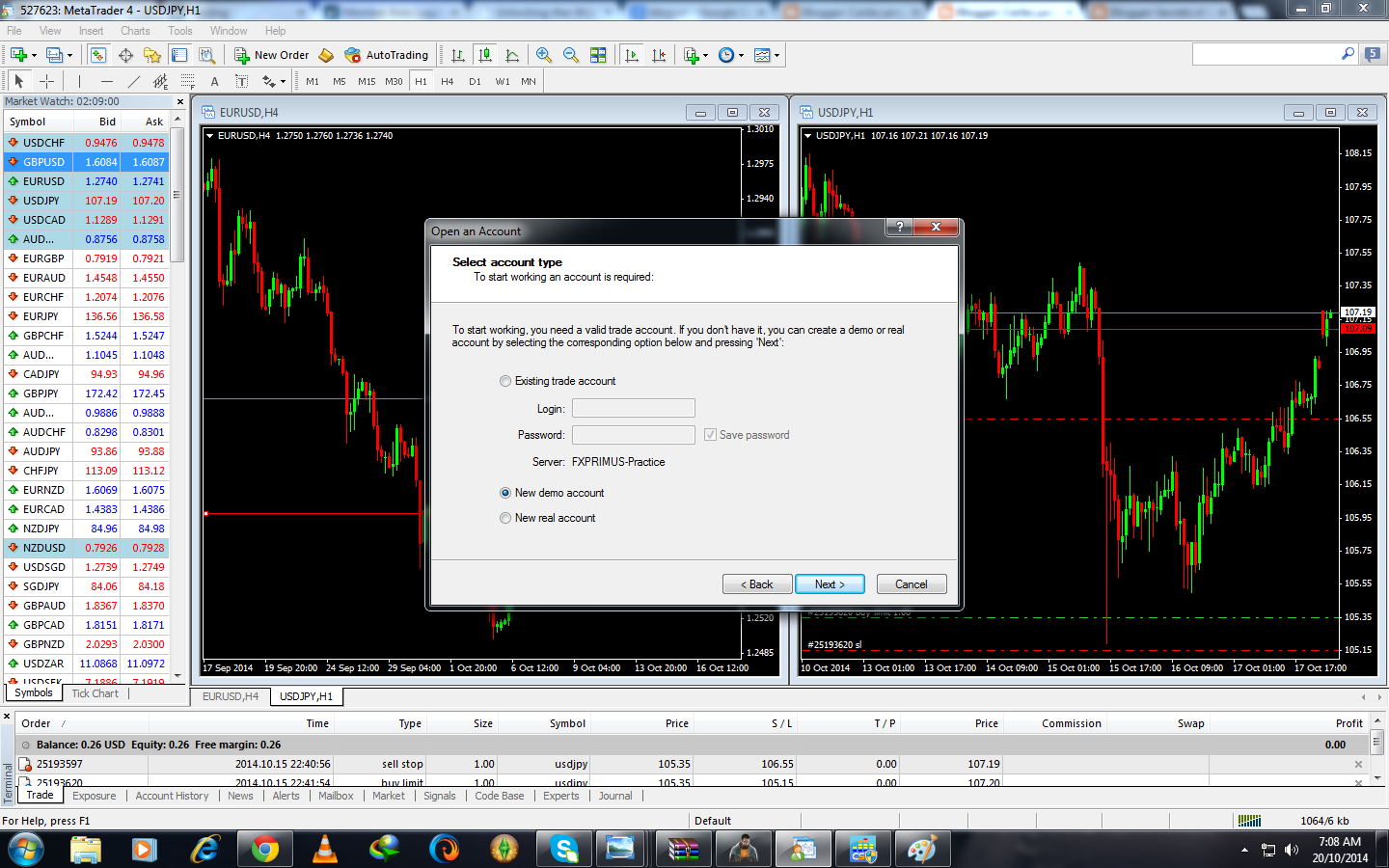Toggle the Terminal panel toolbar icon
Screen dimensions: 1389x868
pos(179,55)
